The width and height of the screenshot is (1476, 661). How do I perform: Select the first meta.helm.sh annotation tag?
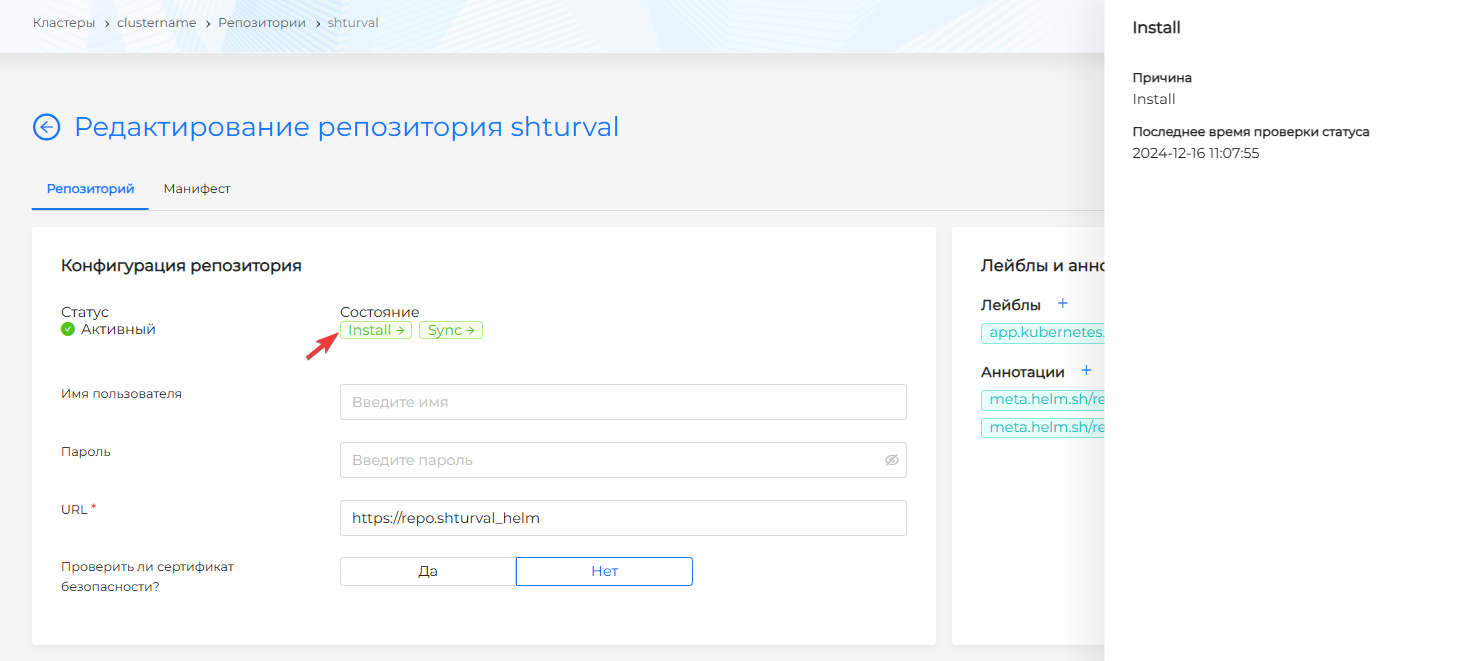(x=1043, y=400)
